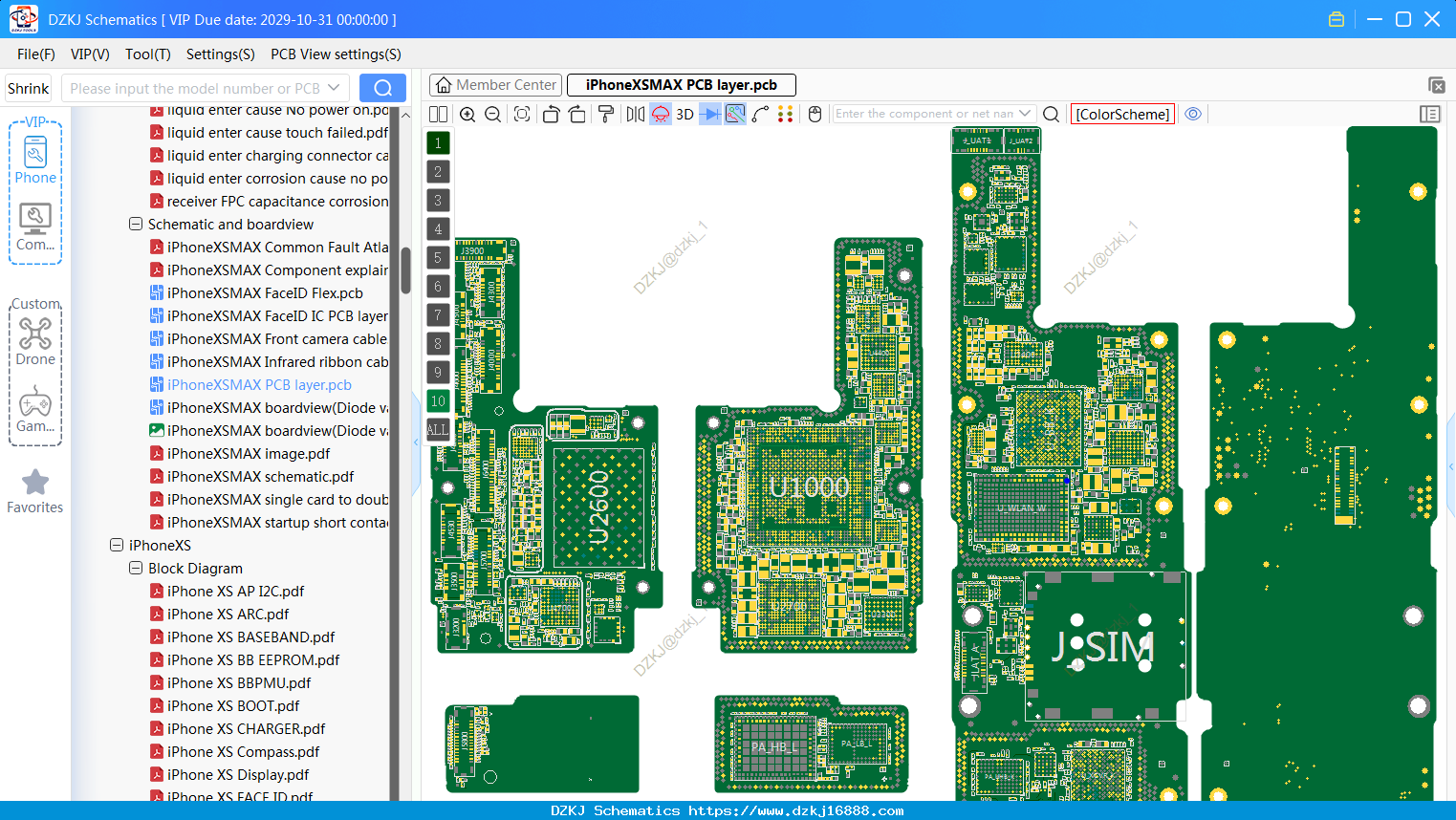Image resolution: width=1456 pixels, height=820 pixels.
Task: Click the U1000 chip on the board
Action: pyautogui.click(x=809, y=487)
